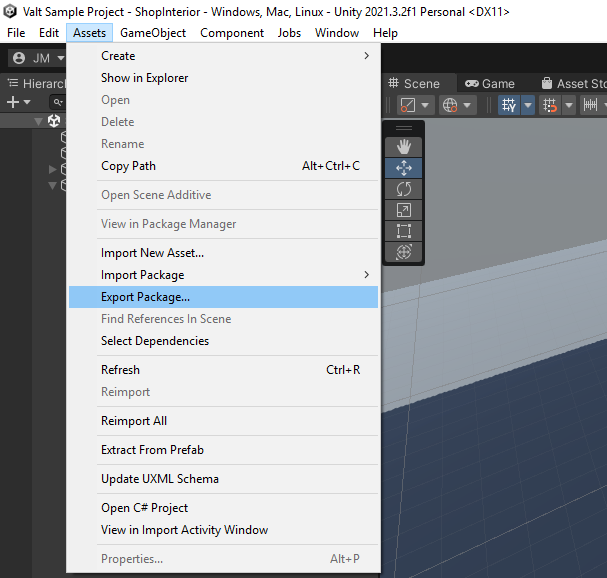
Task: Toggle grid visibility in Scene toolbar
Action: coord(509,105)
